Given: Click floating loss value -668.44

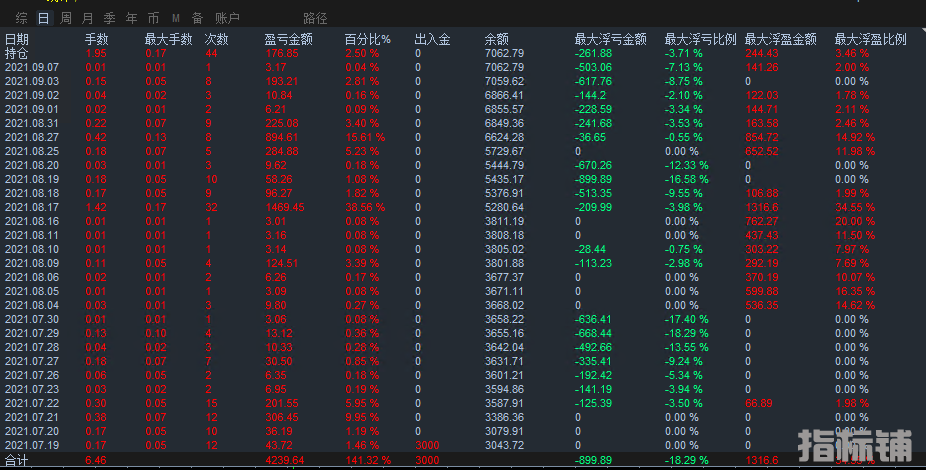Looking at the screenshot, I should (594, 334).
